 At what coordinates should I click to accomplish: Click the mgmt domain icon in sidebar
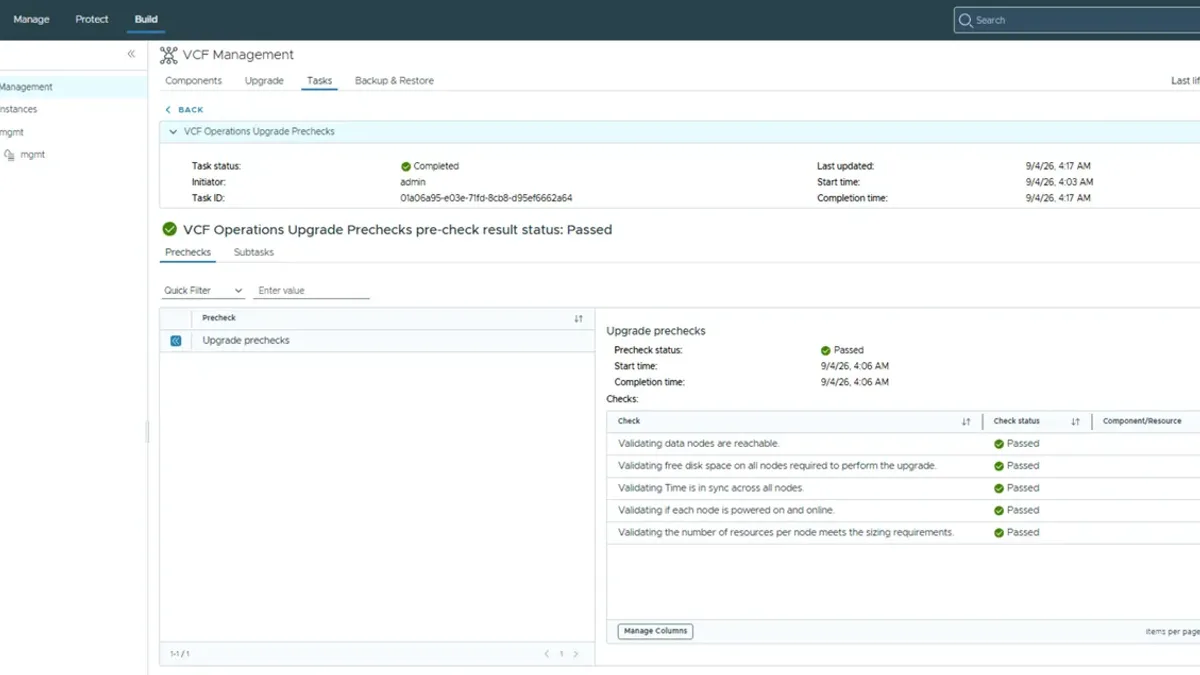click(x=10, y=155)
